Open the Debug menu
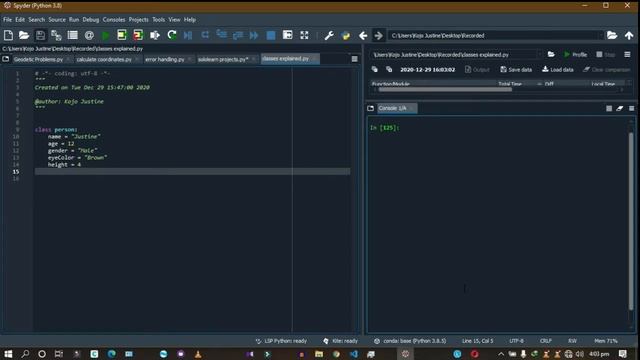This screenshot has width=640, height=360. pos(91,20)
